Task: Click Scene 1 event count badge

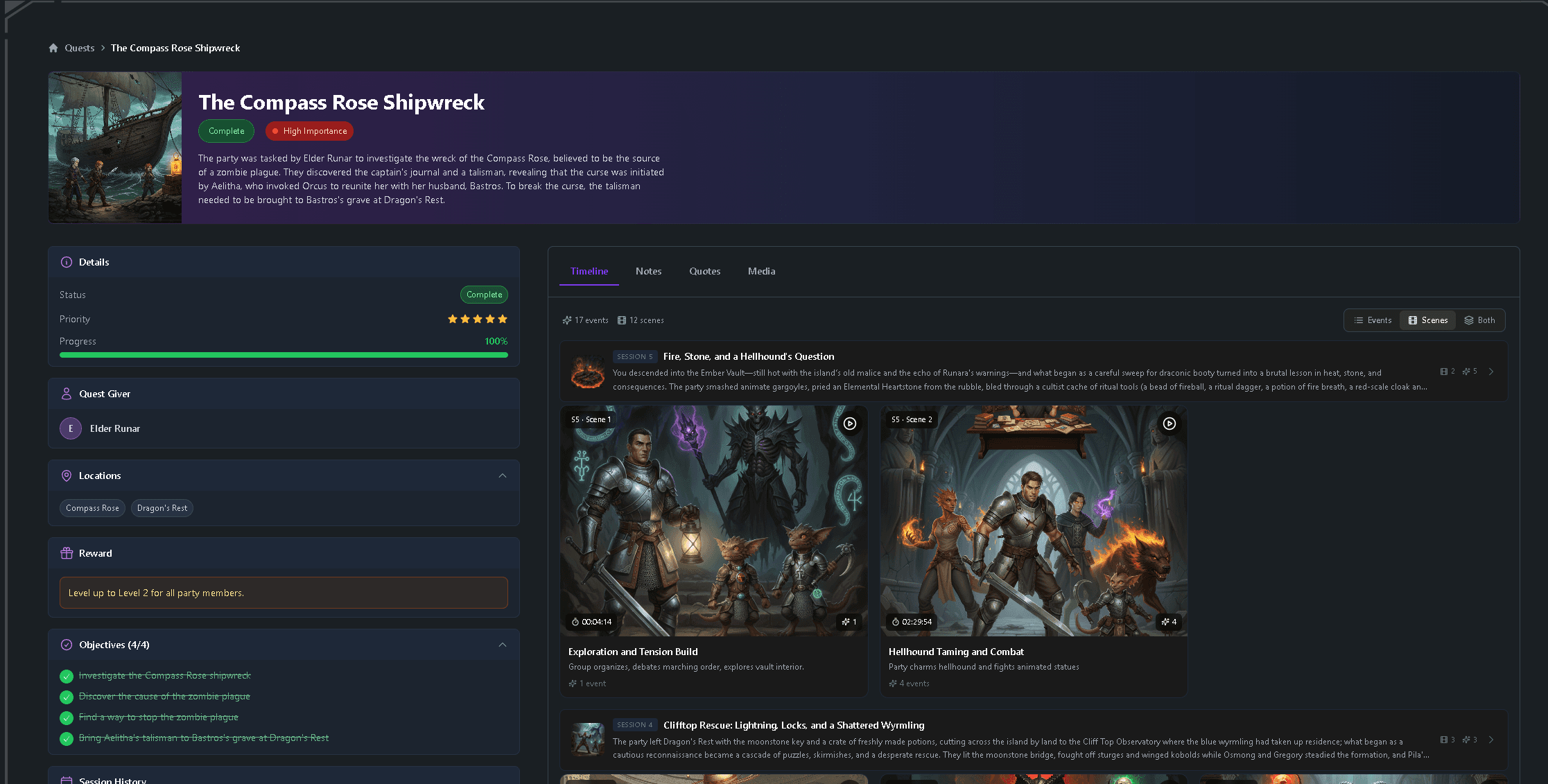Action: point(849,622)
